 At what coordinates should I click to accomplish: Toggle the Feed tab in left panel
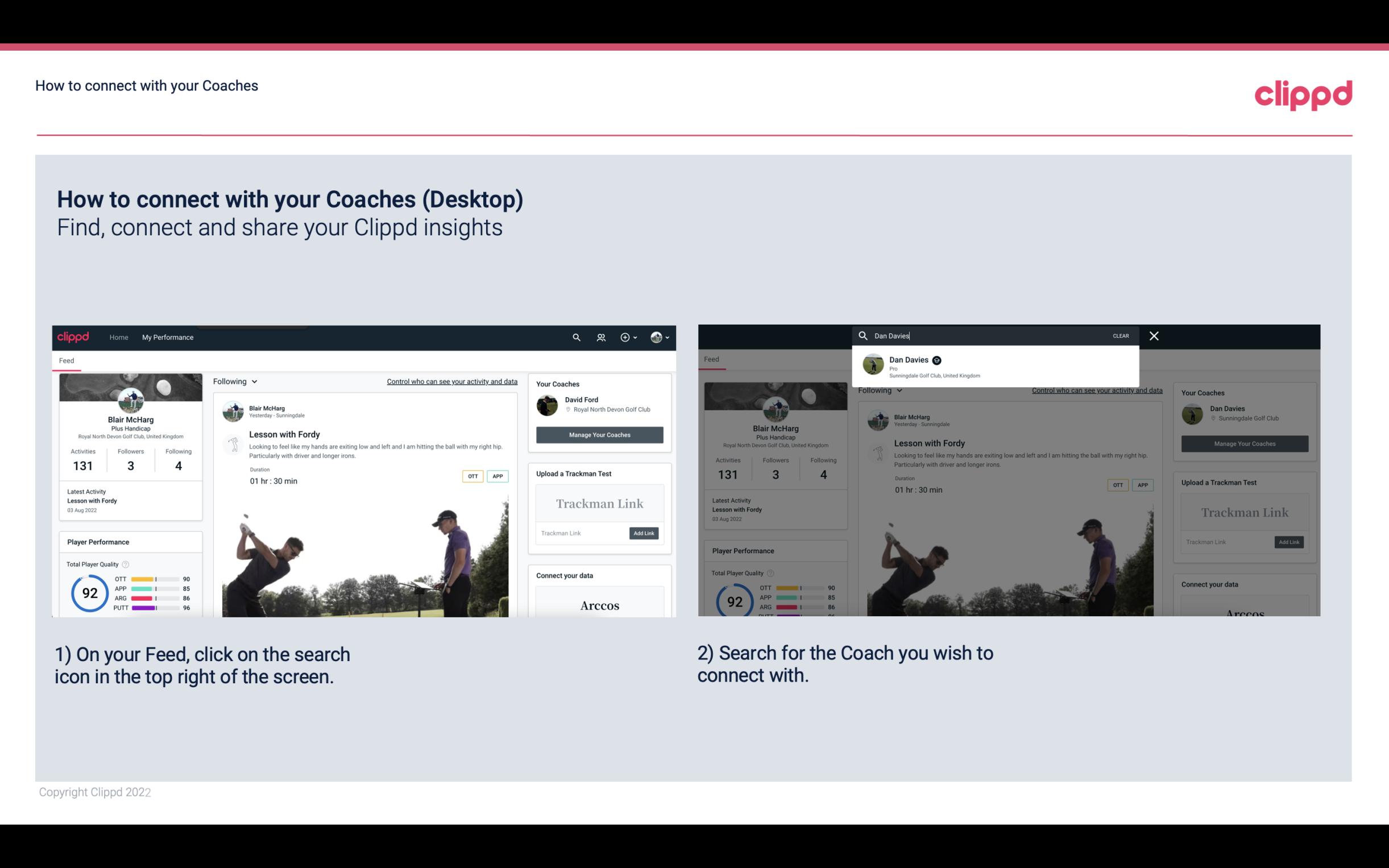click(67, 360)
